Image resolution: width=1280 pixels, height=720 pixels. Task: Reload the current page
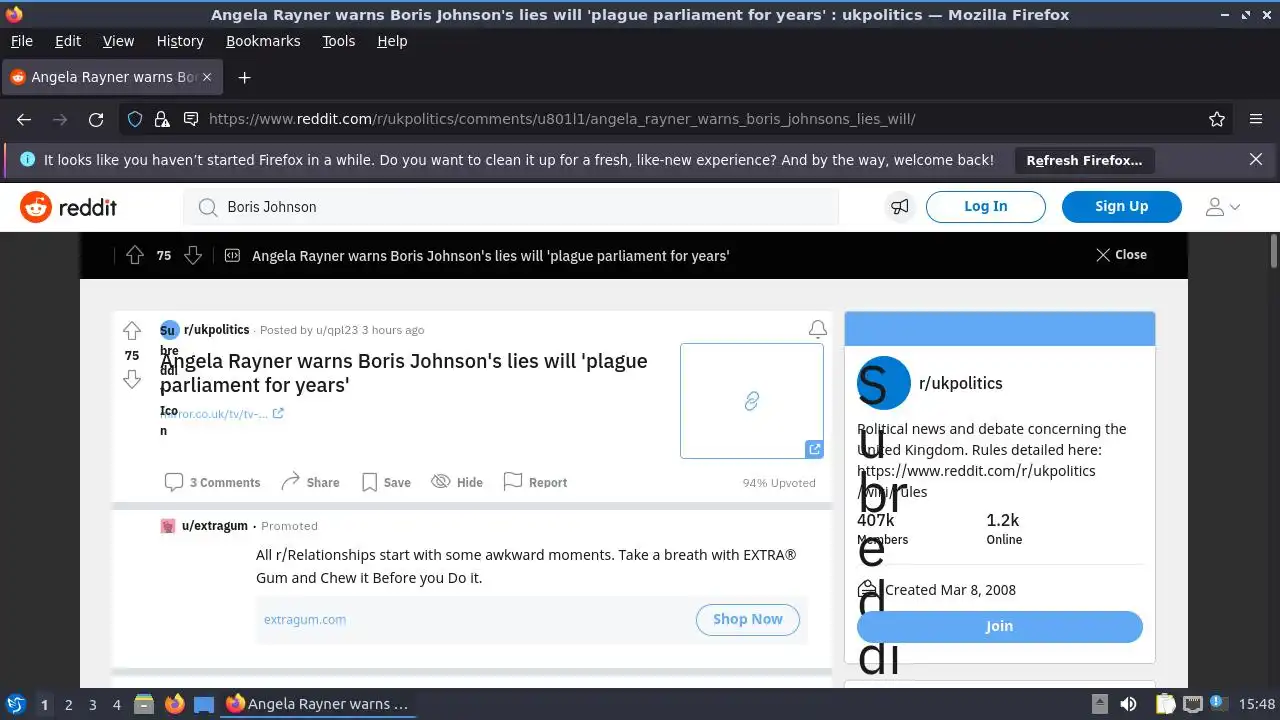click(96, 119)
